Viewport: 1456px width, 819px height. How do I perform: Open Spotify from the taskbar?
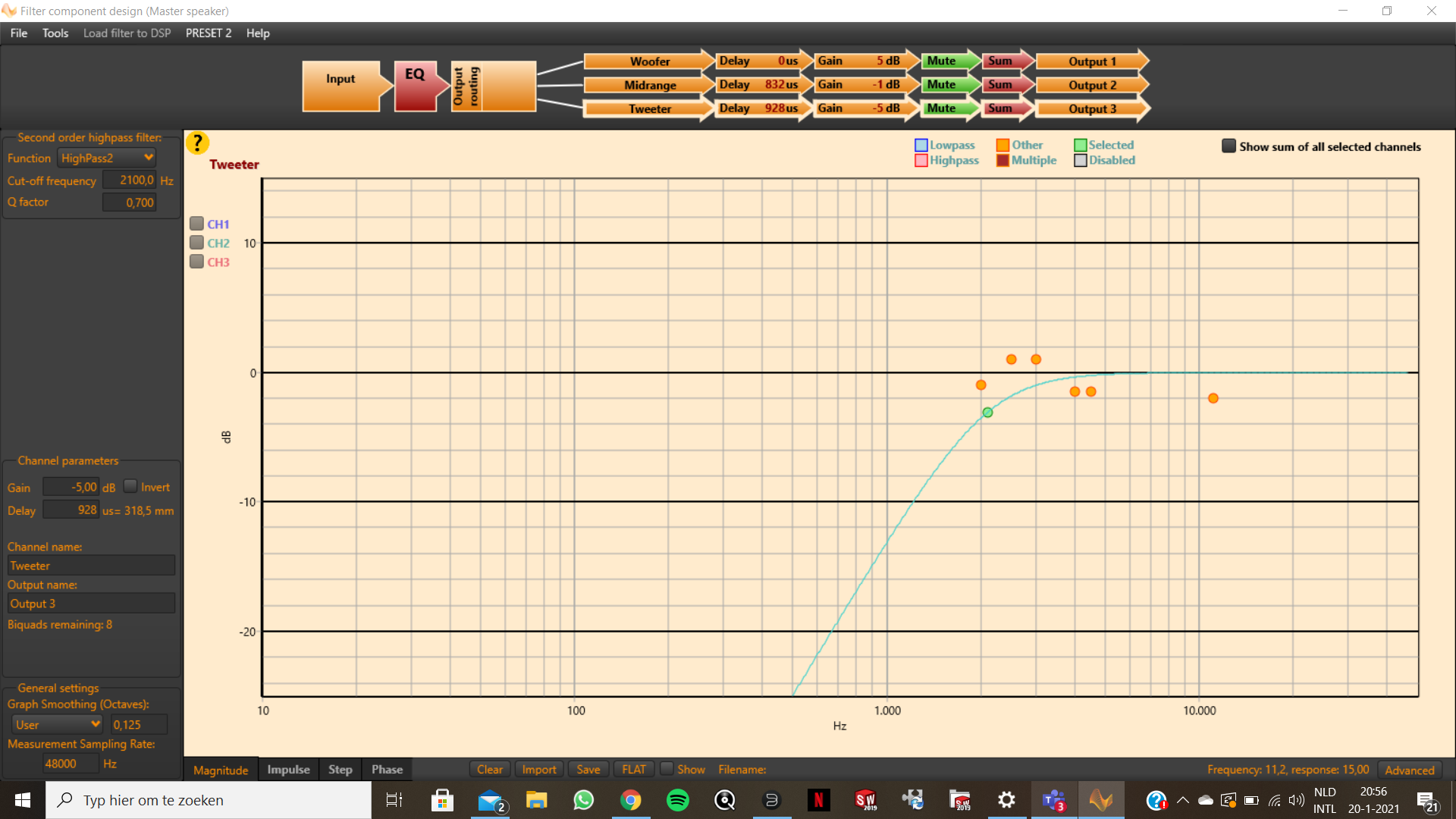[x=677, y=800]
